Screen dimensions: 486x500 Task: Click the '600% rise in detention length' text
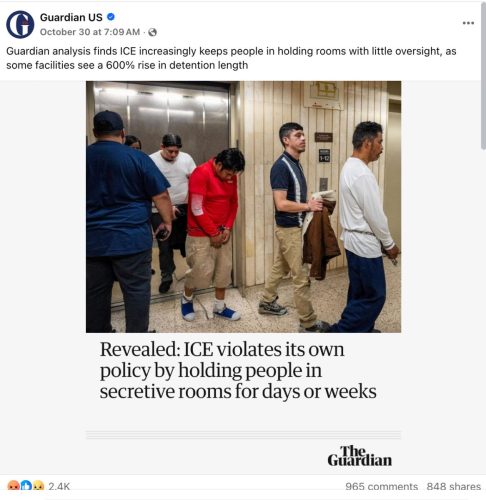[177, 65]
